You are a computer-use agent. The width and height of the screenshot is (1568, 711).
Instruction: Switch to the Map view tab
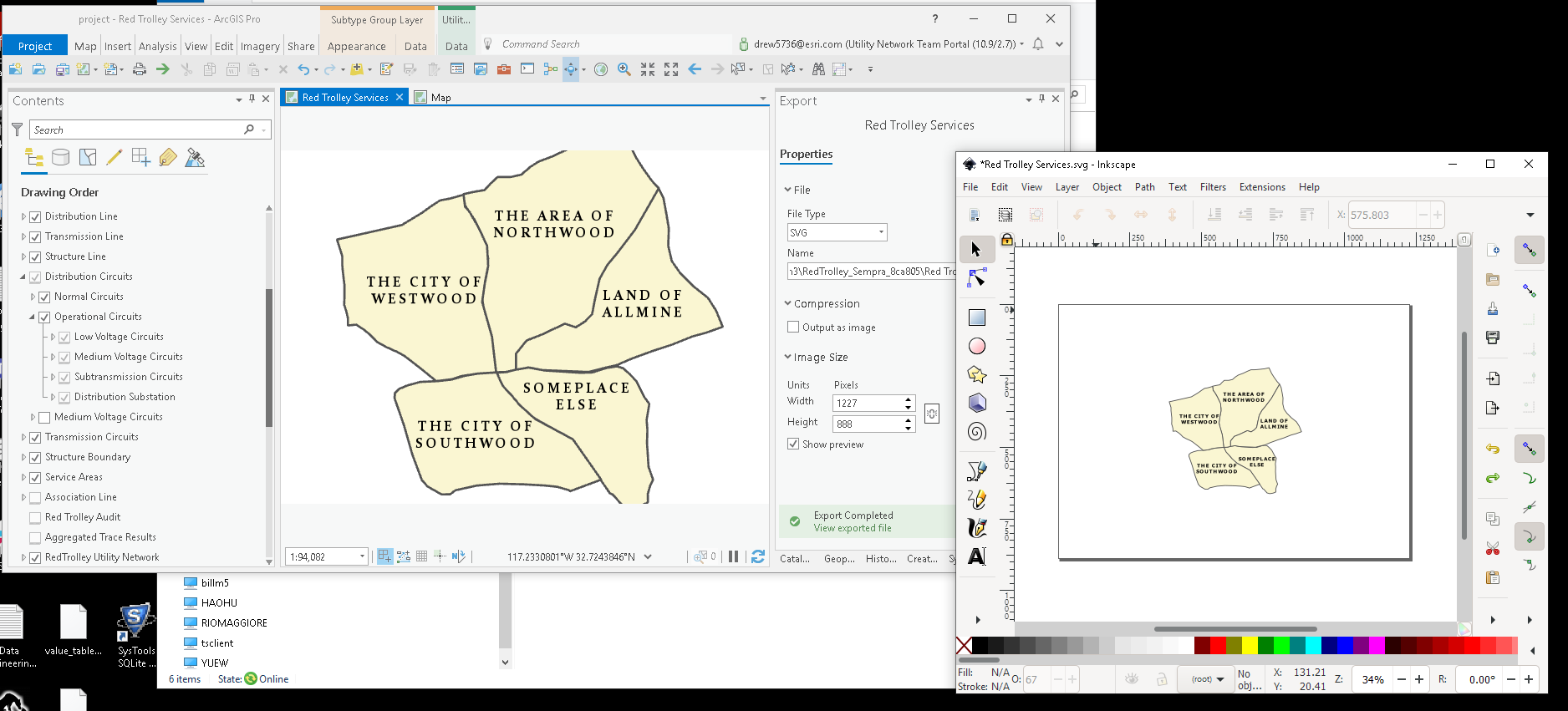coord(440,98)
